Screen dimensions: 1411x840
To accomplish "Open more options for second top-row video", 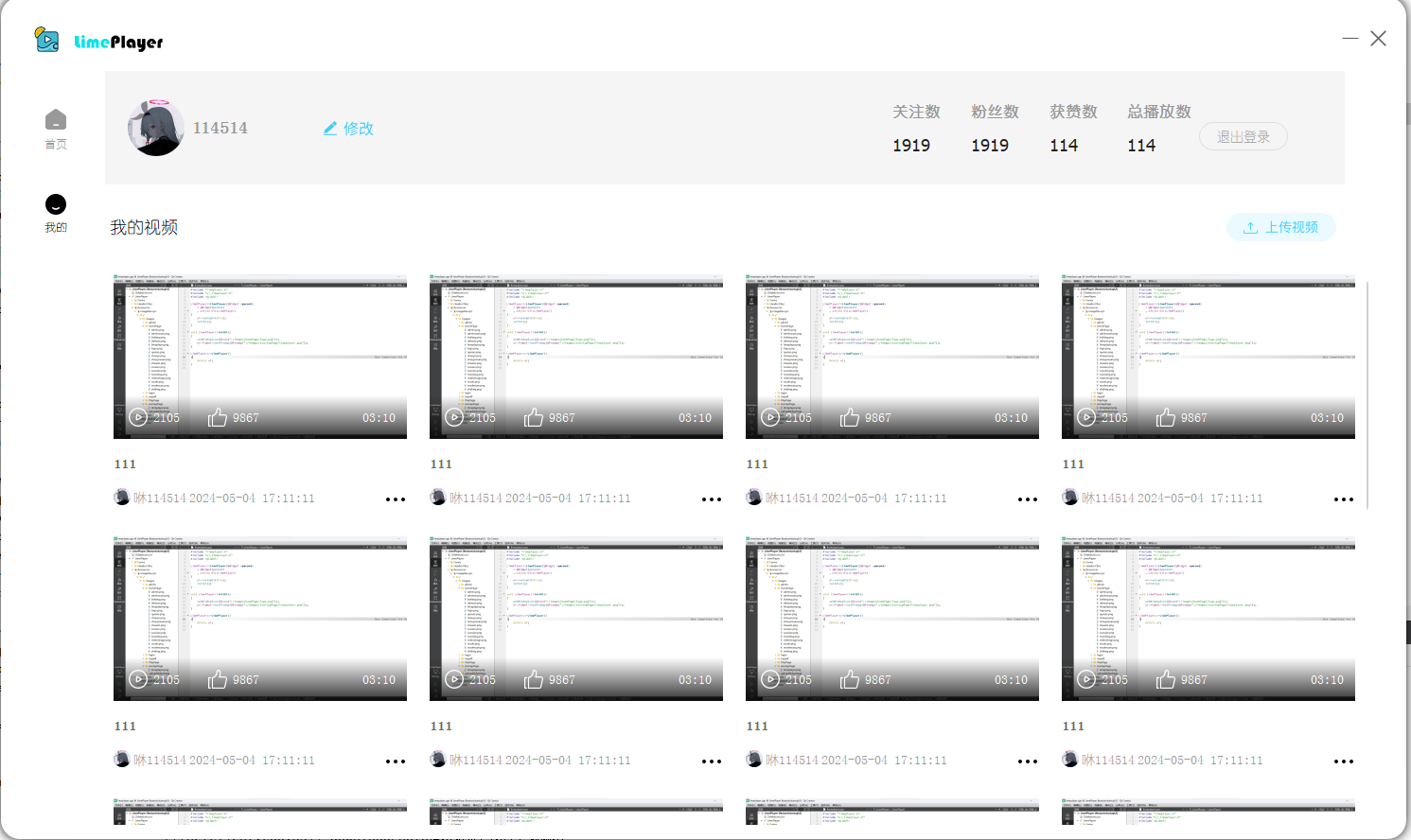I will pyautogui.click(x=712, y=499).
